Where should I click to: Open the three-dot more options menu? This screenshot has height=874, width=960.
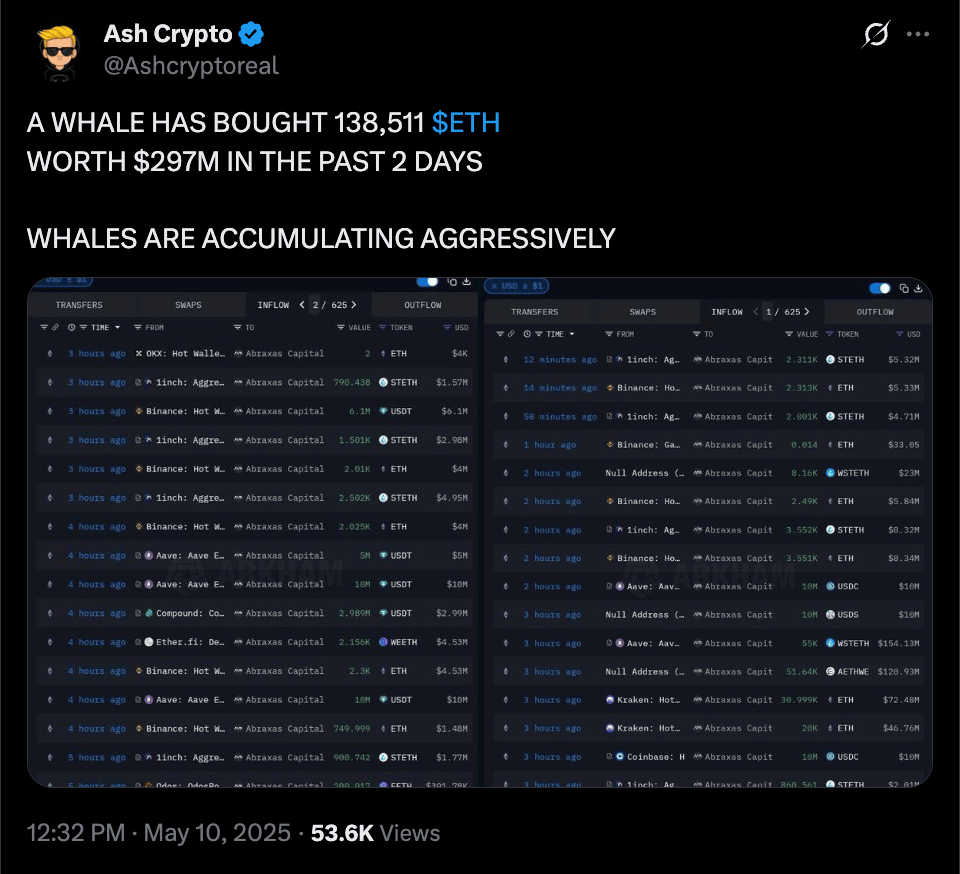pyautogui.click(x=917, y=35)
